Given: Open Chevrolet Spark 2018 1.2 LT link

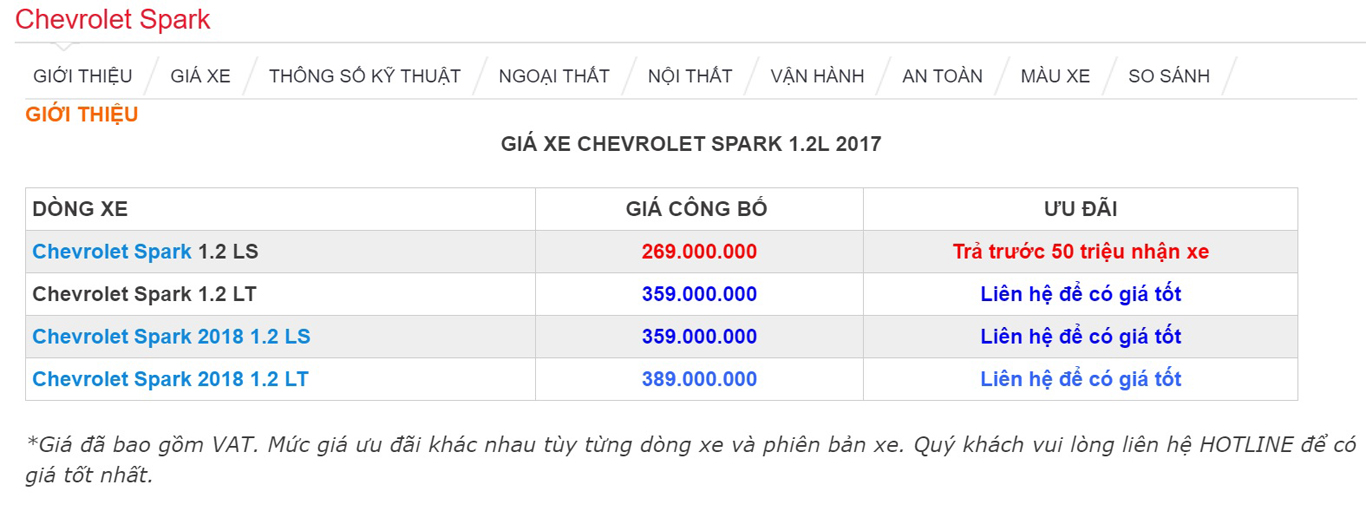Looking at the screenshot, I should click(x=170, y=380).
